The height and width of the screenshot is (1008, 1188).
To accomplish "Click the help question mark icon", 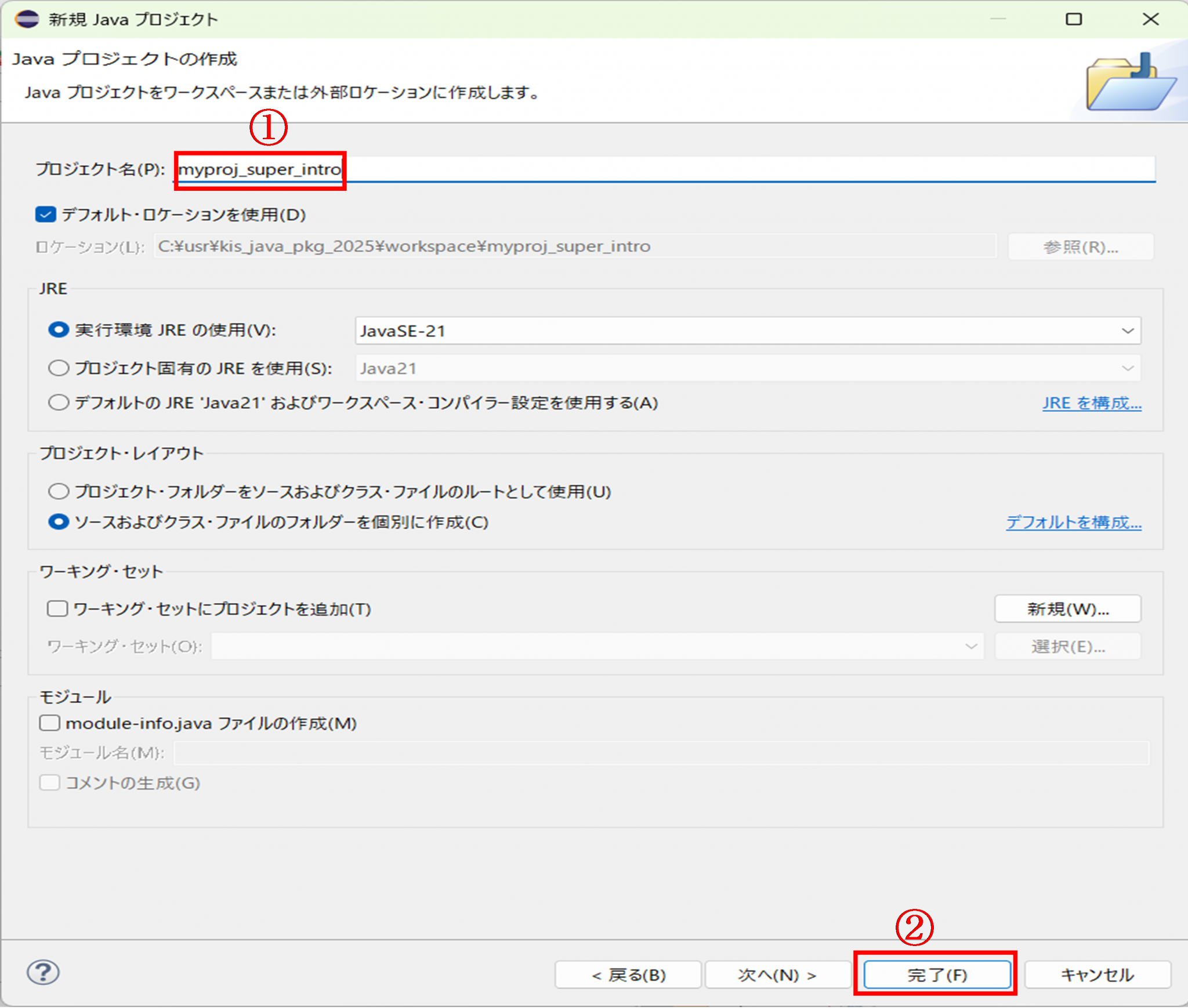I will coord(43,973).
